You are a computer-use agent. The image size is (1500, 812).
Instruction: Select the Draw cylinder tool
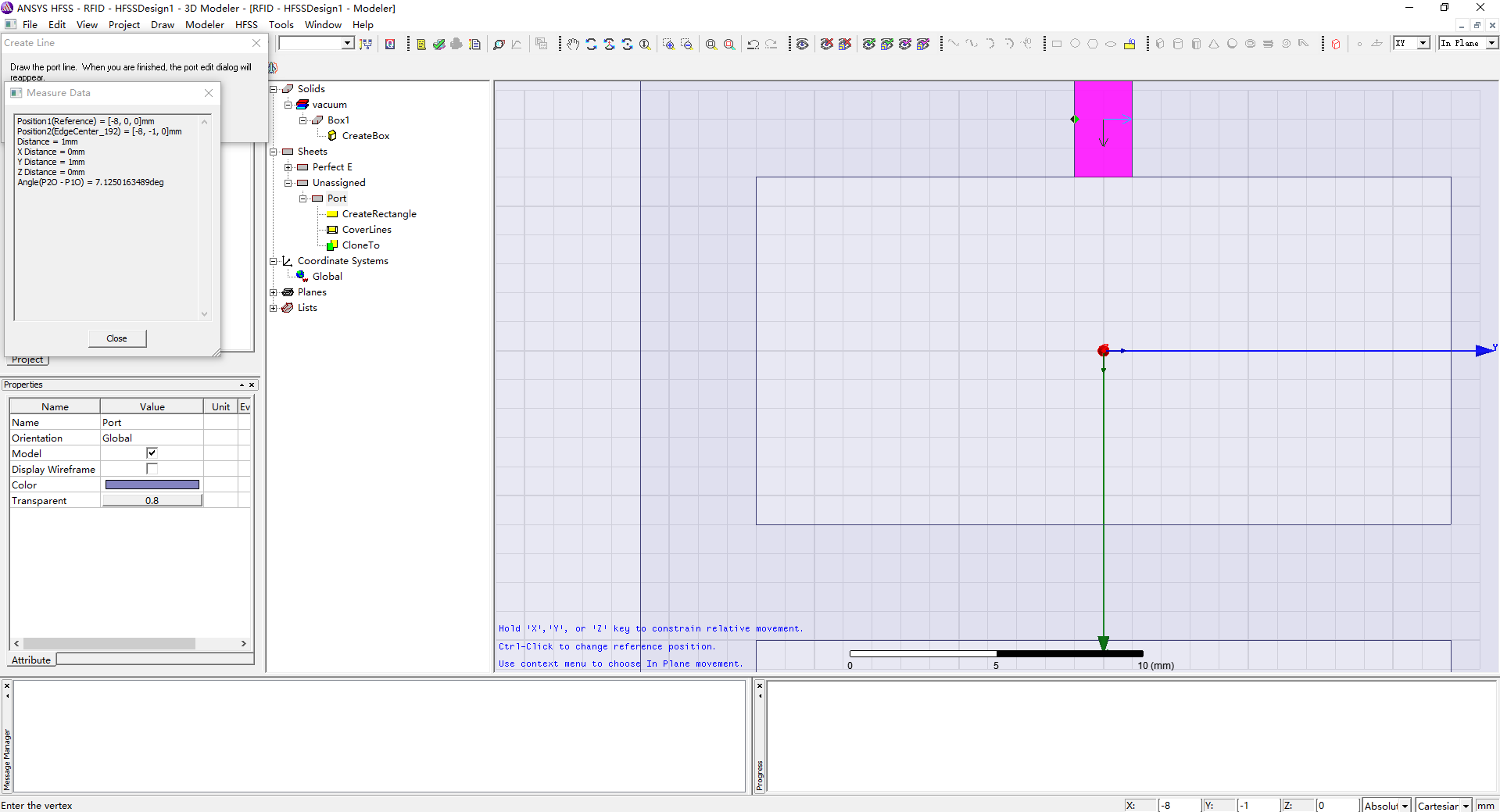tap(1178, 44)
